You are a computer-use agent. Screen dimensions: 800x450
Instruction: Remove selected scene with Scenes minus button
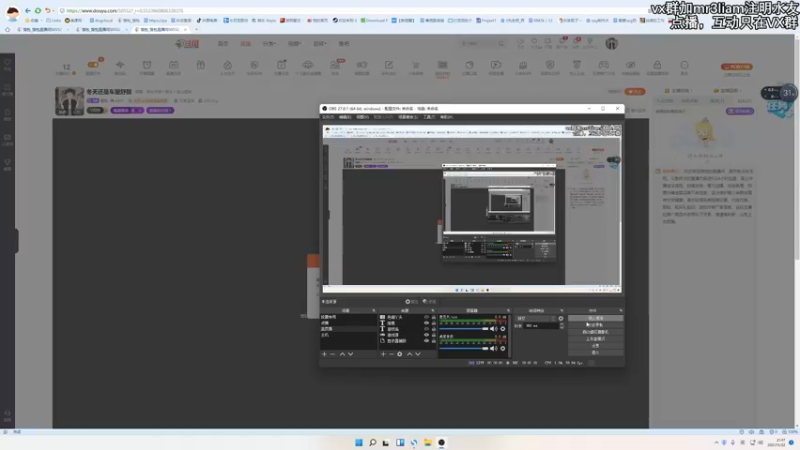333,354
